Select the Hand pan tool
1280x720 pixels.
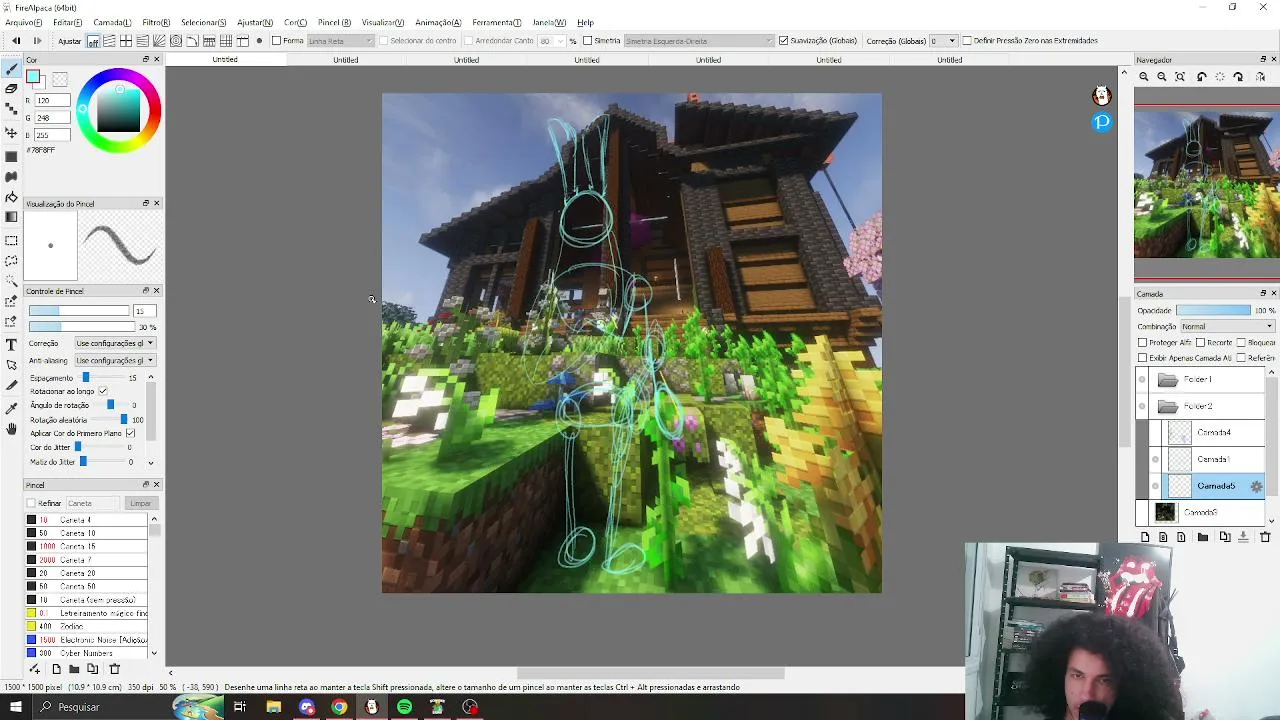coord(11,429)
